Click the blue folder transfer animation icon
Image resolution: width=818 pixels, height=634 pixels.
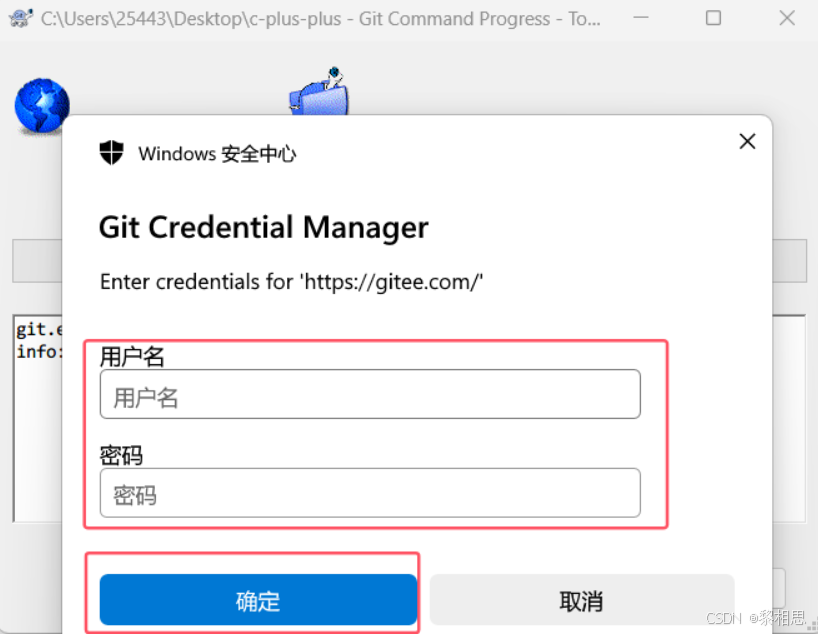[x=319, y=91]
